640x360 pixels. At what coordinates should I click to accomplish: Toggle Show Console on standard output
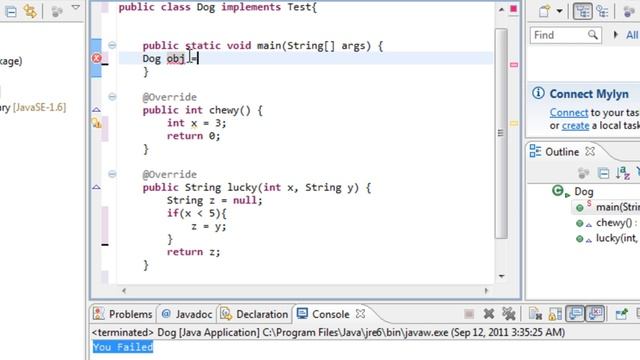pos(575,314)
